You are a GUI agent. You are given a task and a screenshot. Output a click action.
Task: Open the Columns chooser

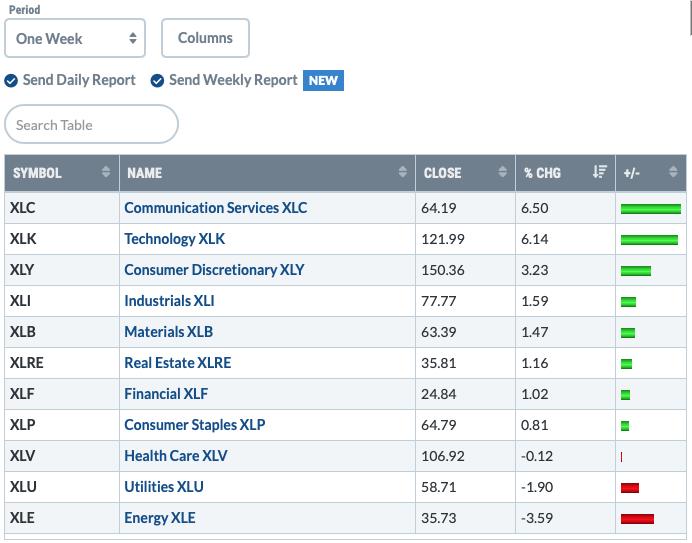click(x=205, y=38)
